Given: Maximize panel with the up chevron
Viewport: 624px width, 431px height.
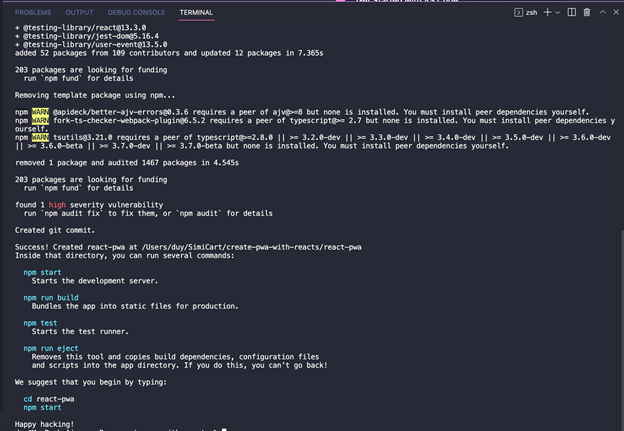Looking at the screenshot, I should (x=603, y=12).
